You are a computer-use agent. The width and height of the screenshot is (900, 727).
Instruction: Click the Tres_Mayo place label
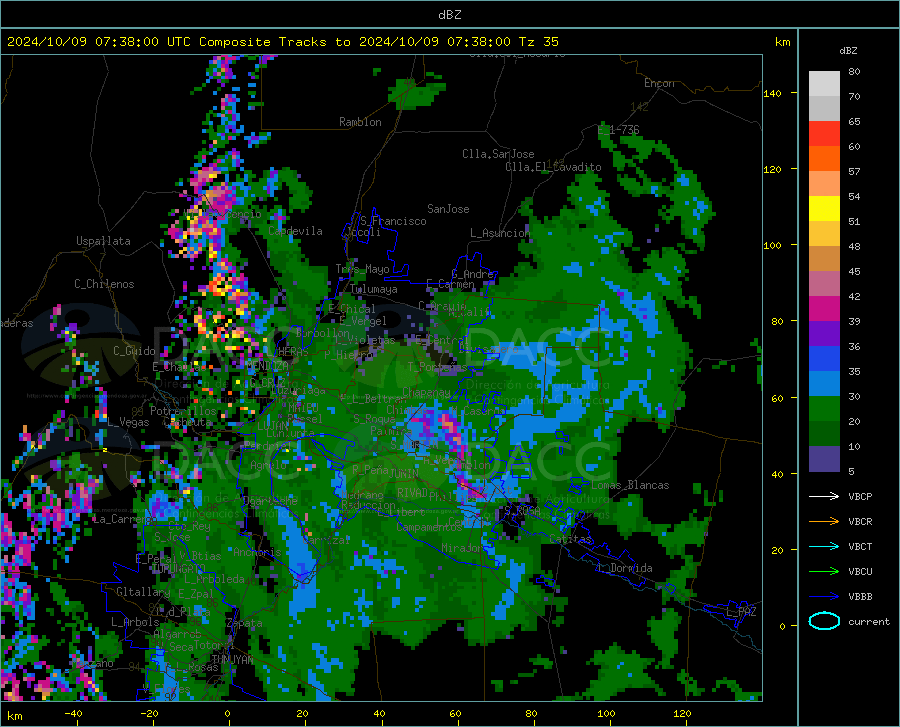363,269
